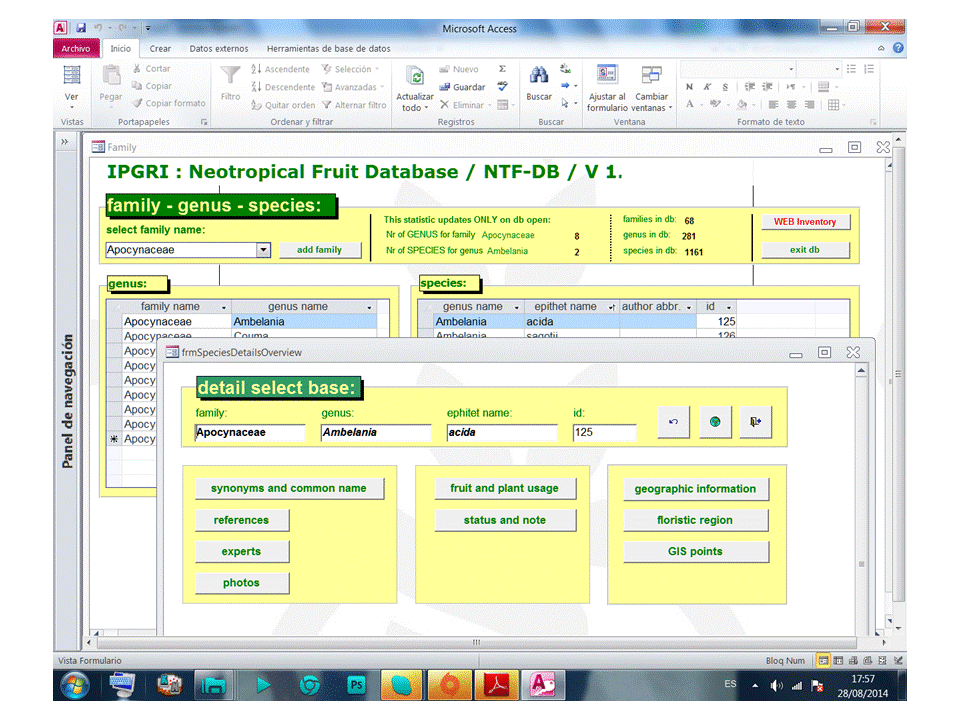Click the Reemplazar icon in Buscar group
The height and width of the screenshot is (720, 960).
pos(566,69)
